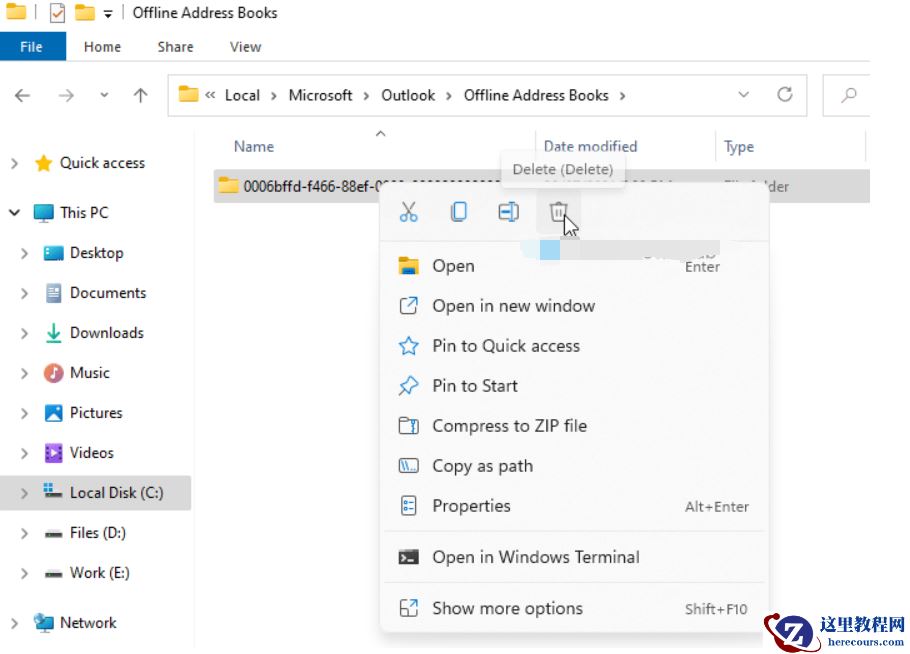Switch to the Home ribbon tab
The width and height of the screenshot is (910, 654).
tap(102, 46)
